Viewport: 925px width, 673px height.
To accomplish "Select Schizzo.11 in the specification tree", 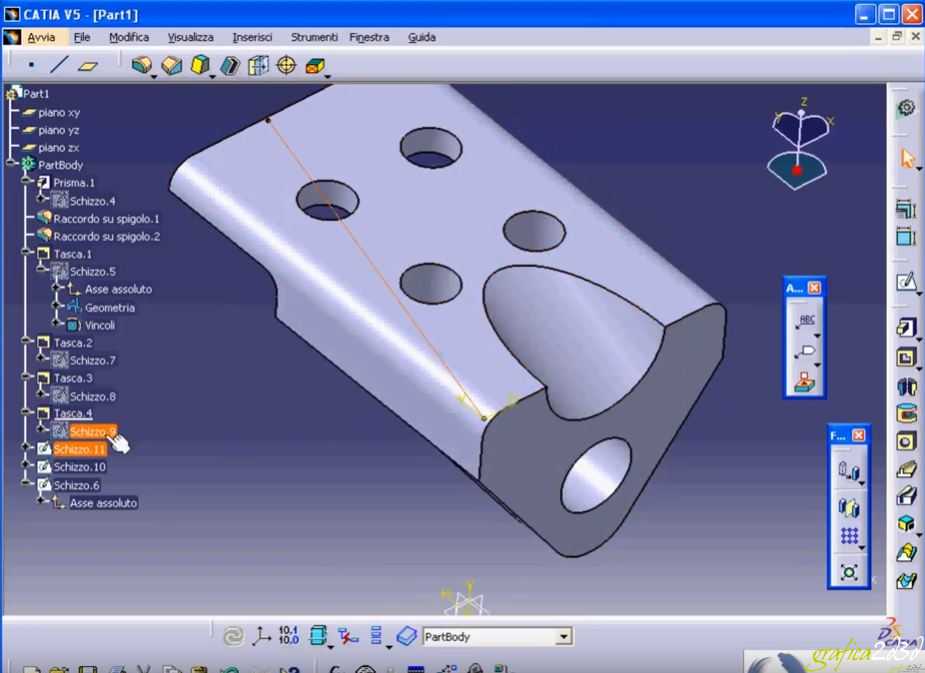I will [x=80, y=450].
